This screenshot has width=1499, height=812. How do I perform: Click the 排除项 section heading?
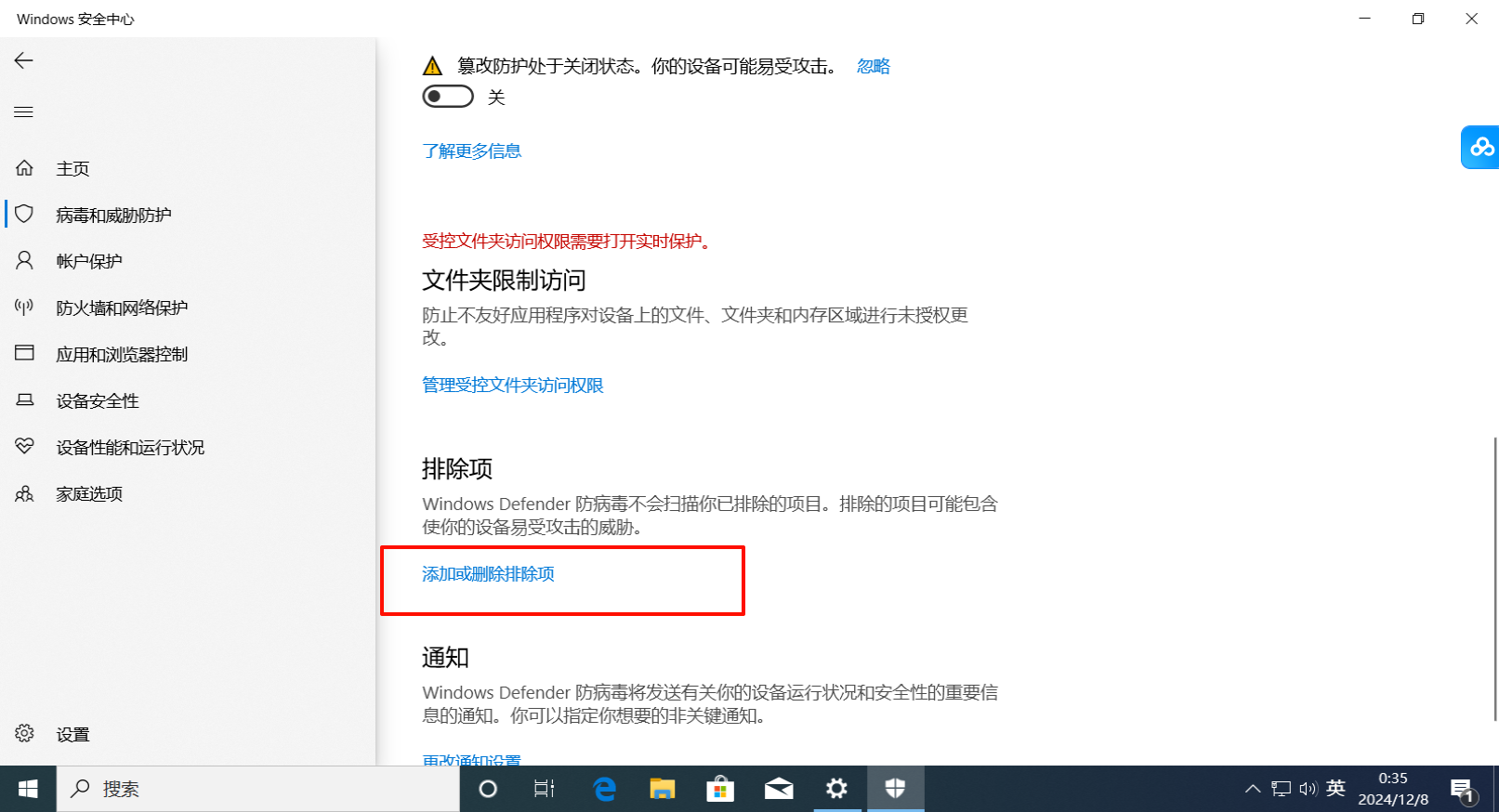point(457,468)
